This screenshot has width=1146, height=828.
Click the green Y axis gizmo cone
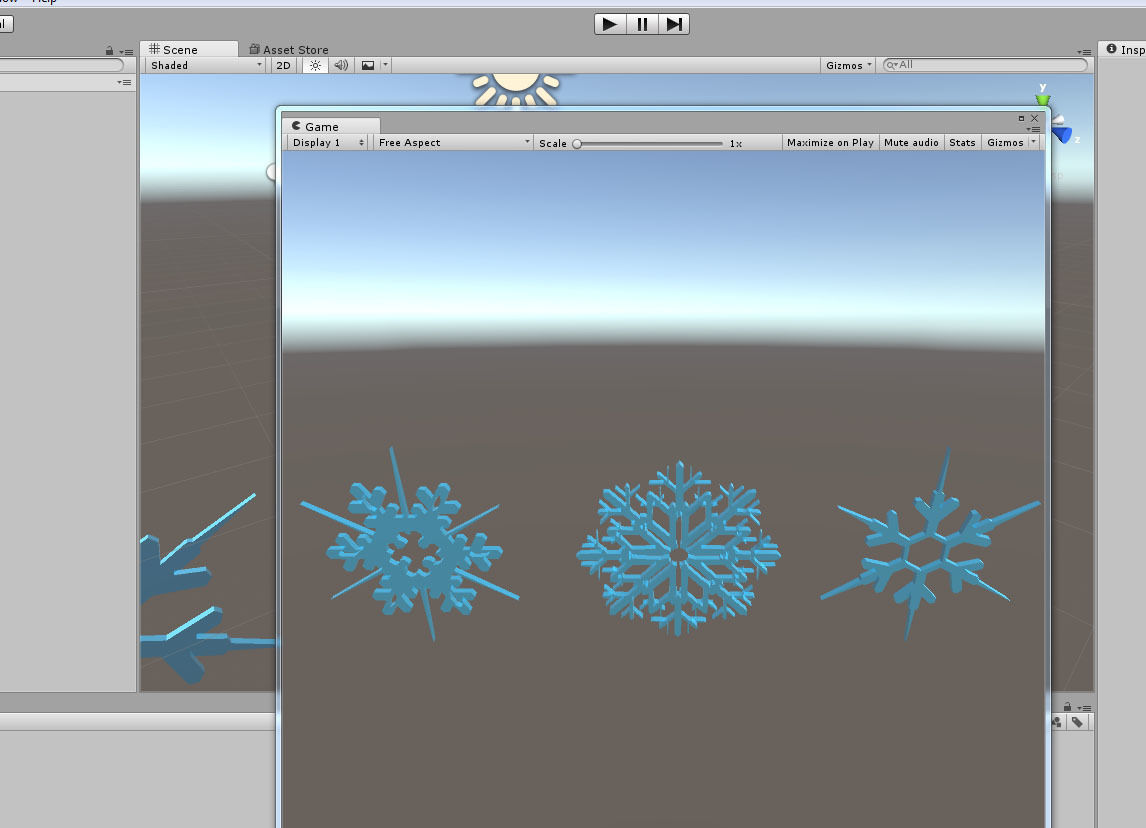1043,99
